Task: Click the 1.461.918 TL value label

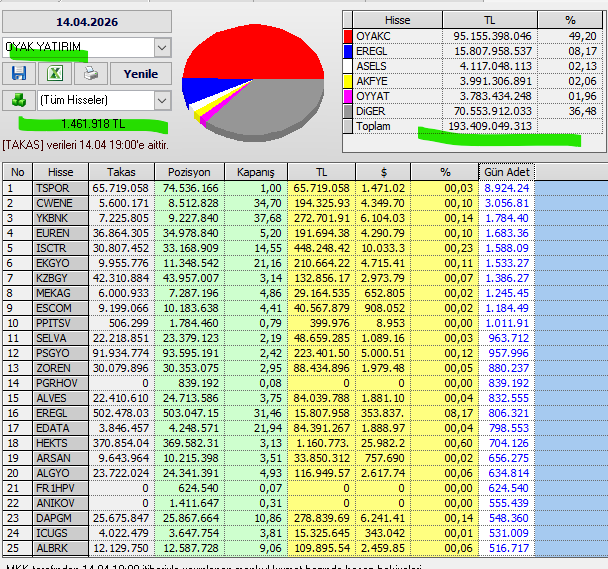Action: tap(93, 124)
